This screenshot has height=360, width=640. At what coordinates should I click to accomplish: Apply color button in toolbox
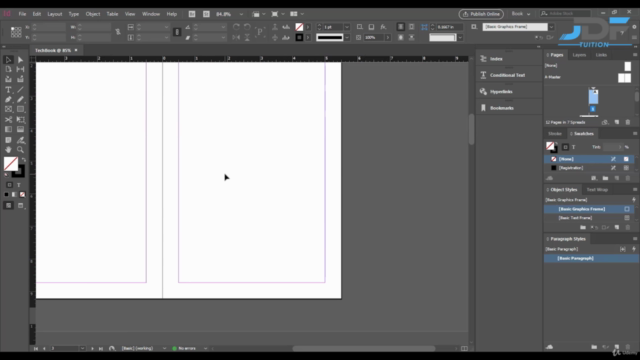[7, 195]
